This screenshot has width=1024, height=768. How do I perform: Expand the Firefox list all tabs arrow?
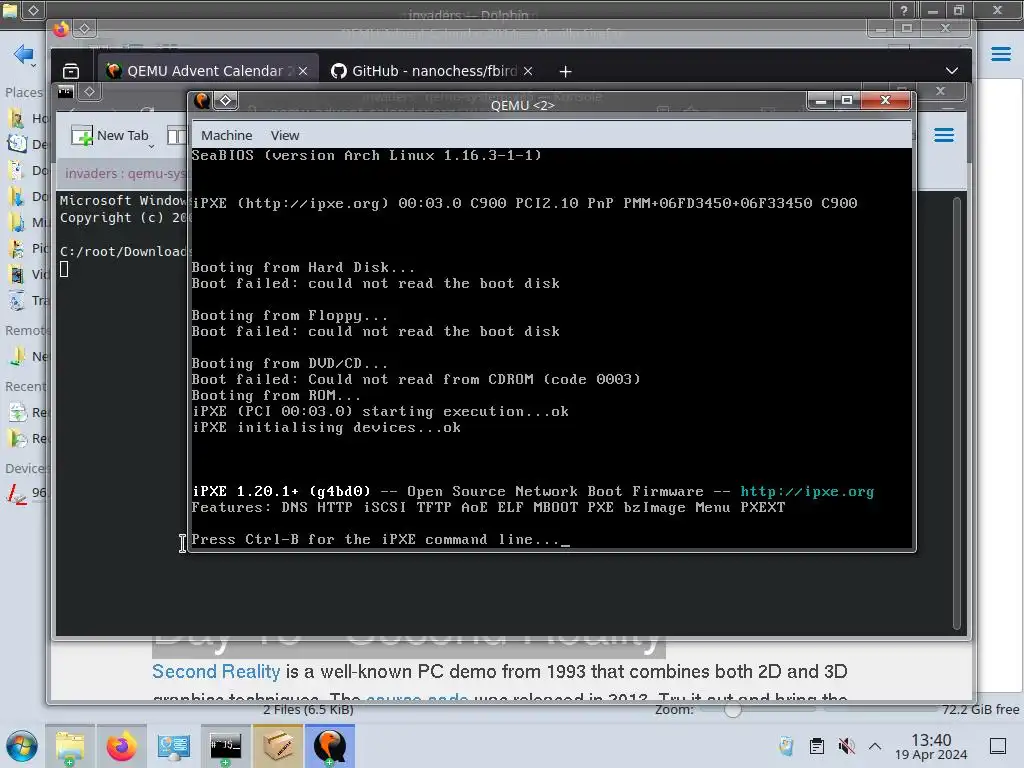pos(952,71)
